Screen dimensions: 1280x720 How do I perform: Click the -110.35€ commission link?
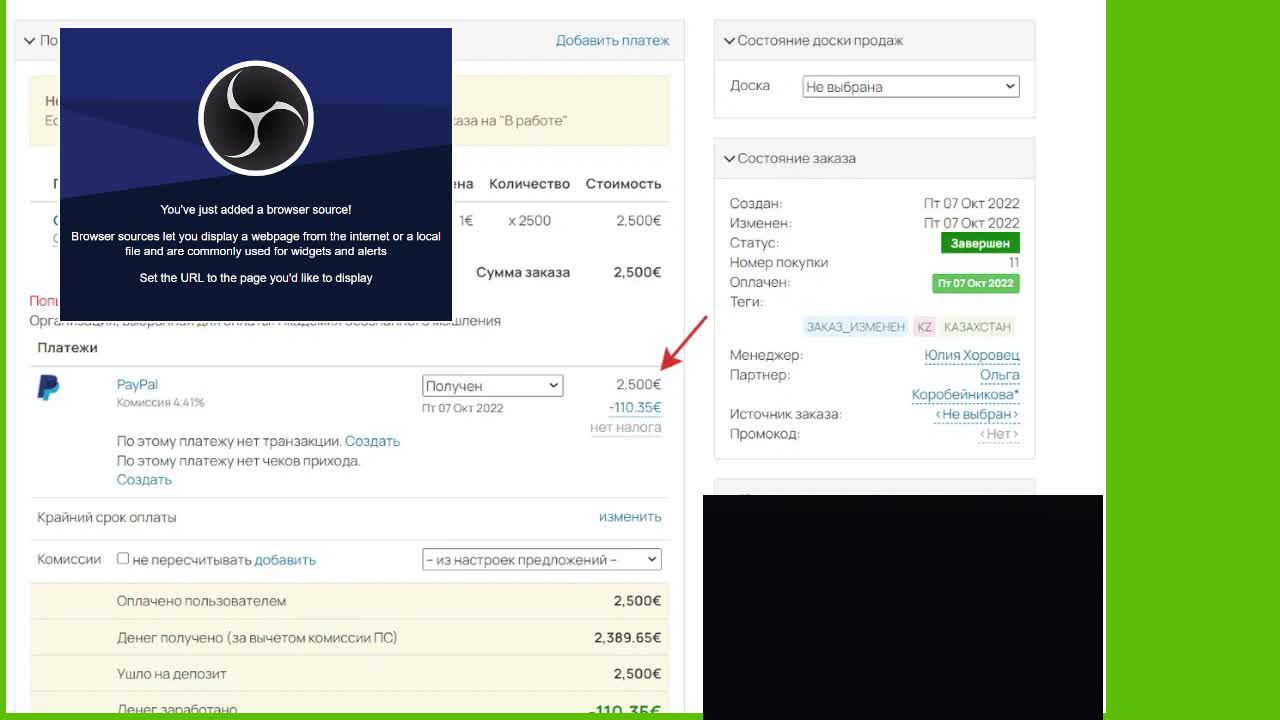(635, 407)
